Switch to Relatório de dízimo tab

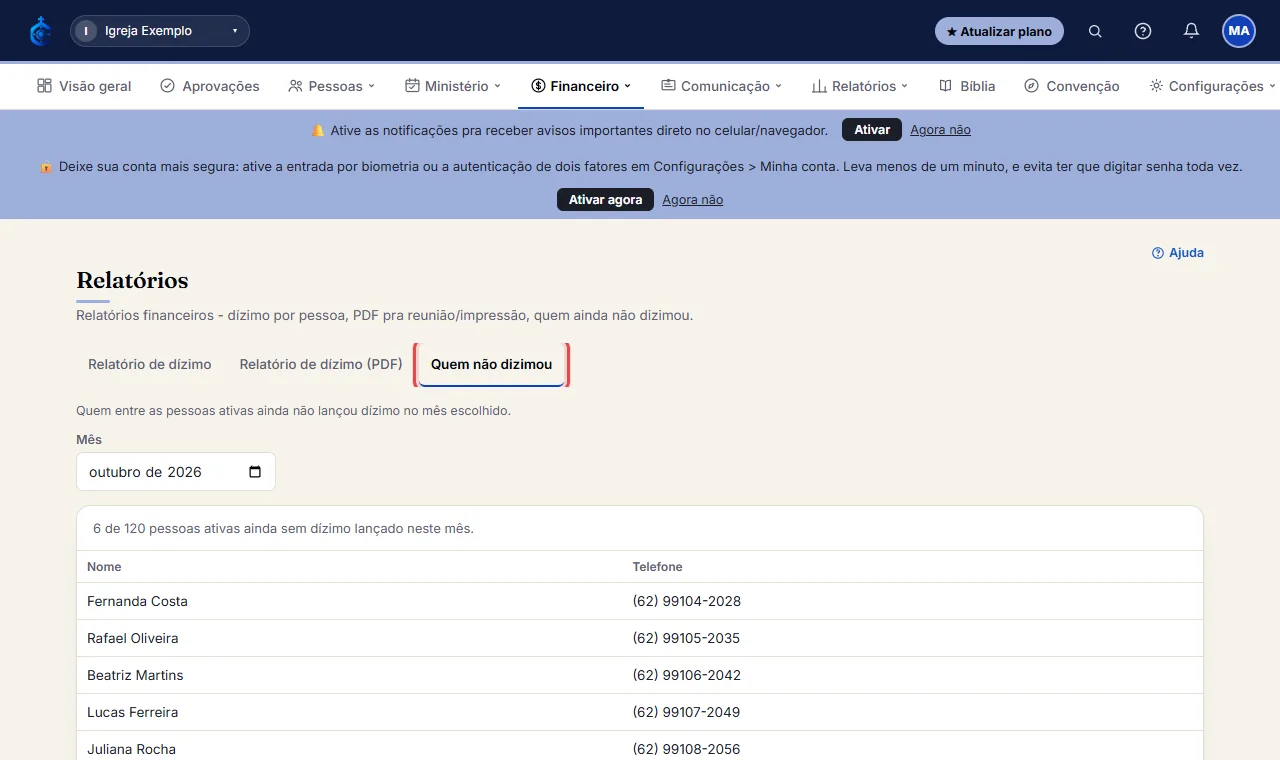click(150, 365)
